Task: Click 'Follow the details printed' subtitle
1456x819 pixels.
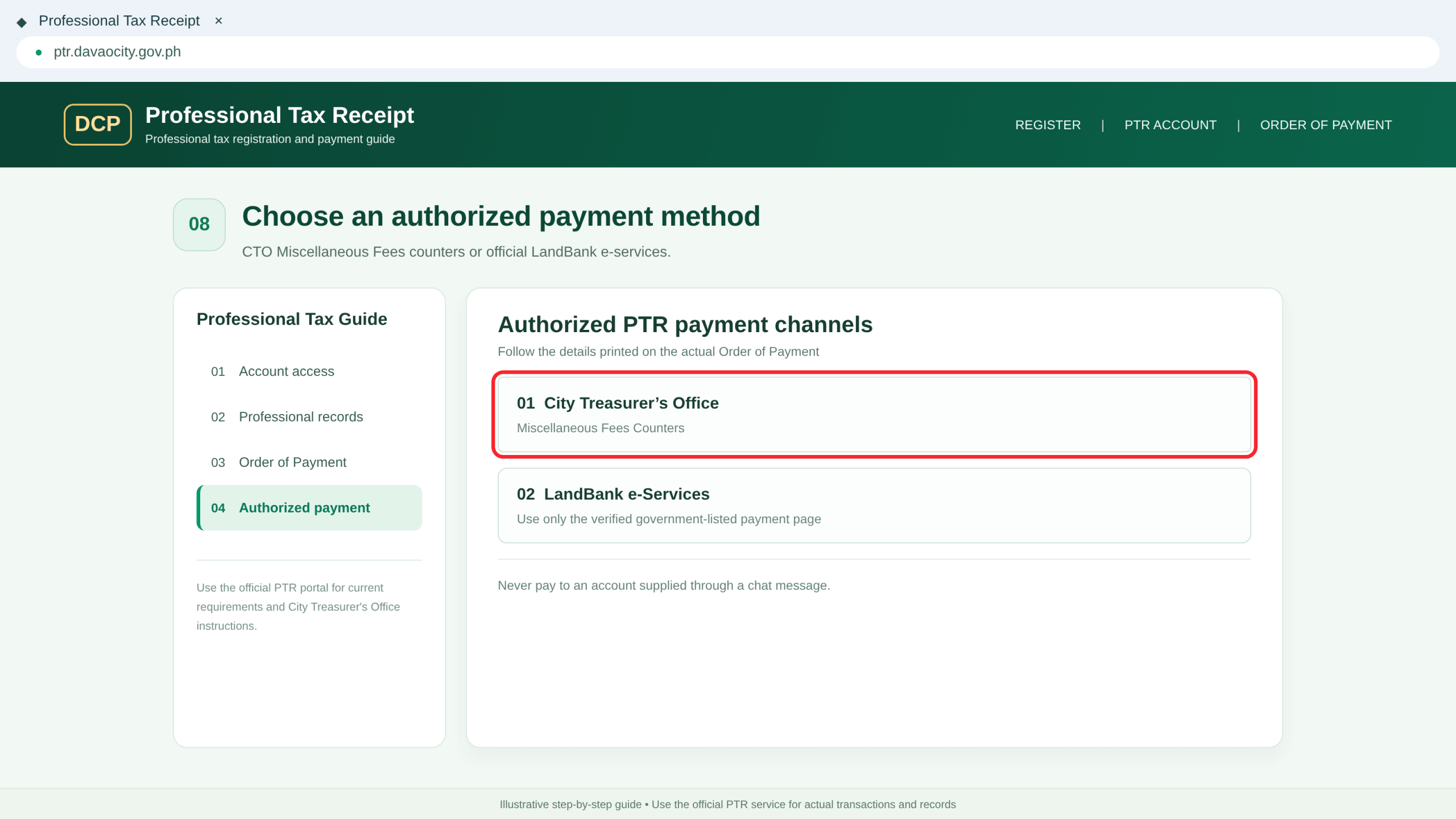Action: [658, 351]
